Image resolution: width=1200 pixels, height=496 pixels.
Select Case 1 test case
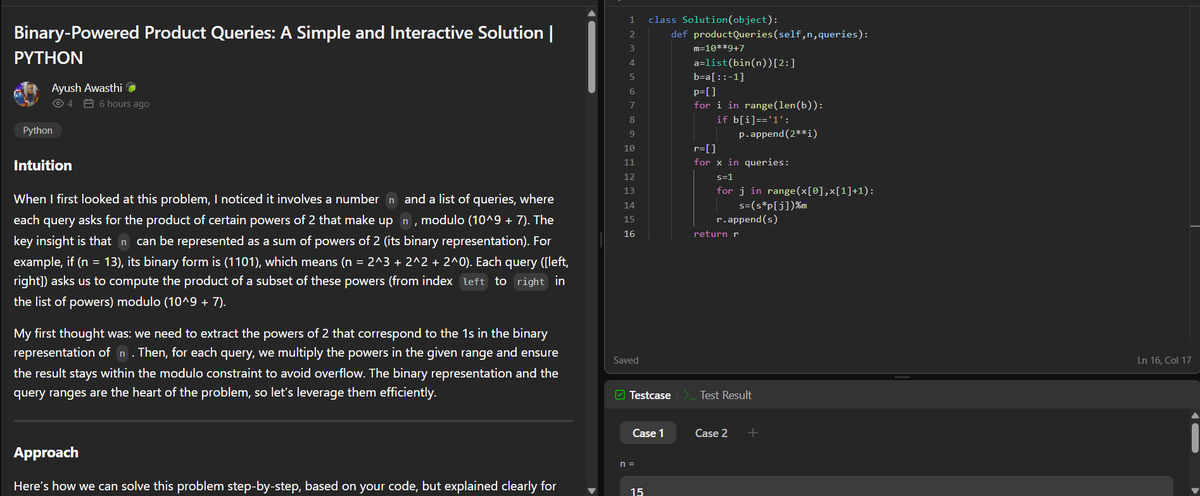point(646,433)
